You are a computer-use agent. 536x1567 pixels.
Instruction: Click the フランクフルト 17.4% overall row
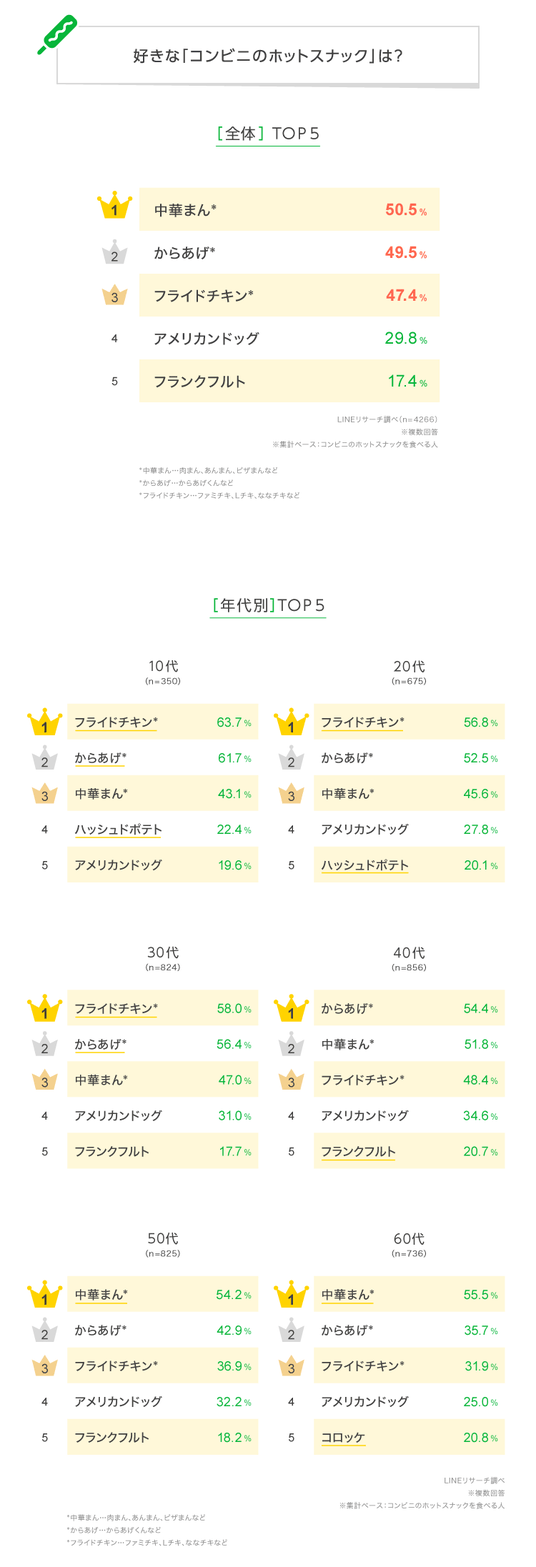[289, 381]
